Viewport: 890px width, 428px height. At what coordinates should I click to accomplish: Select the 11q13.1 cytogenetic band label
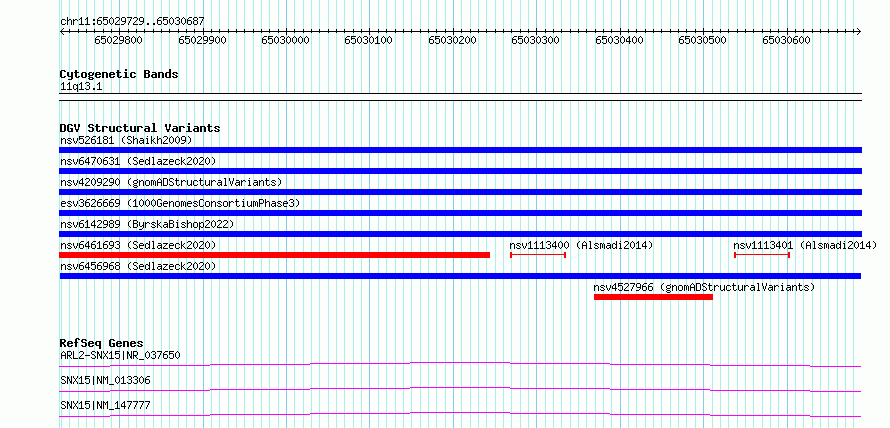coord(81,87)
